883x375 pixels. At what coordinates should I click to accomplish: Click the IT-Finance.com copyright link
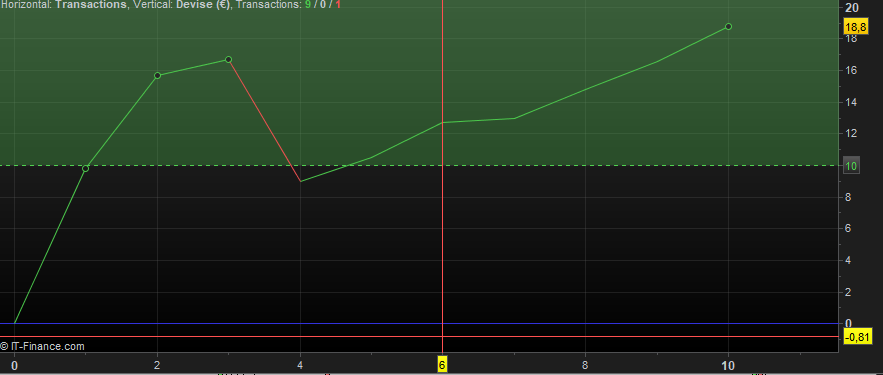(42, 346)
